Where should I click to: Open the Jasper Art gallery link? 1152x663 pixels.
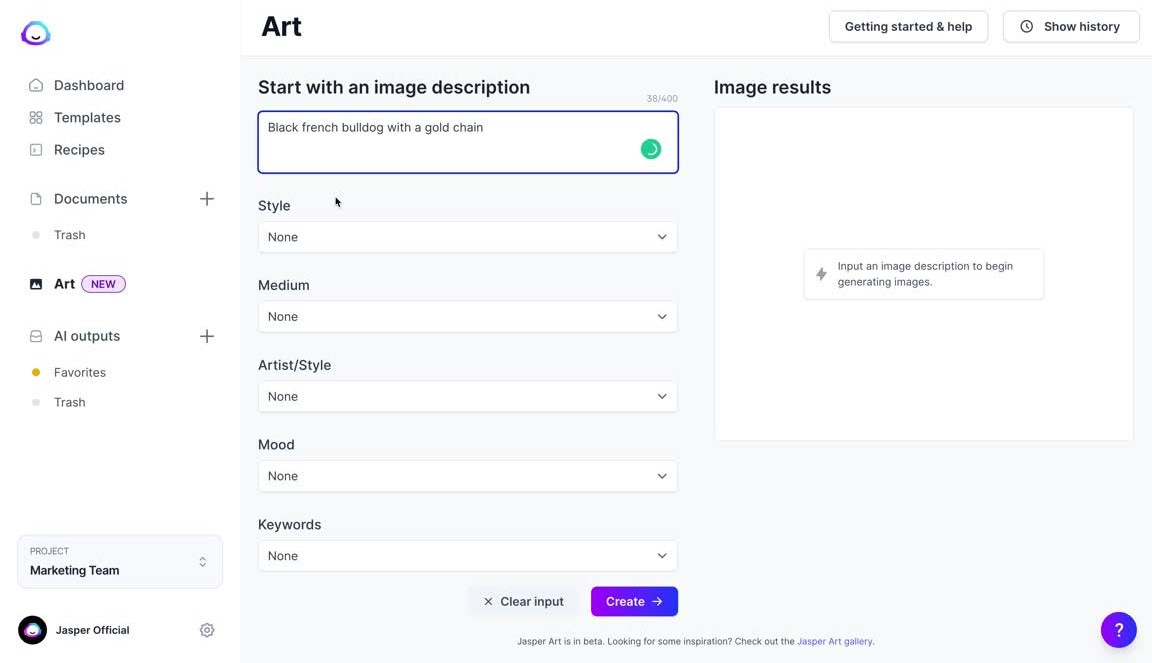pyautogui.click(x=834, y=641)
